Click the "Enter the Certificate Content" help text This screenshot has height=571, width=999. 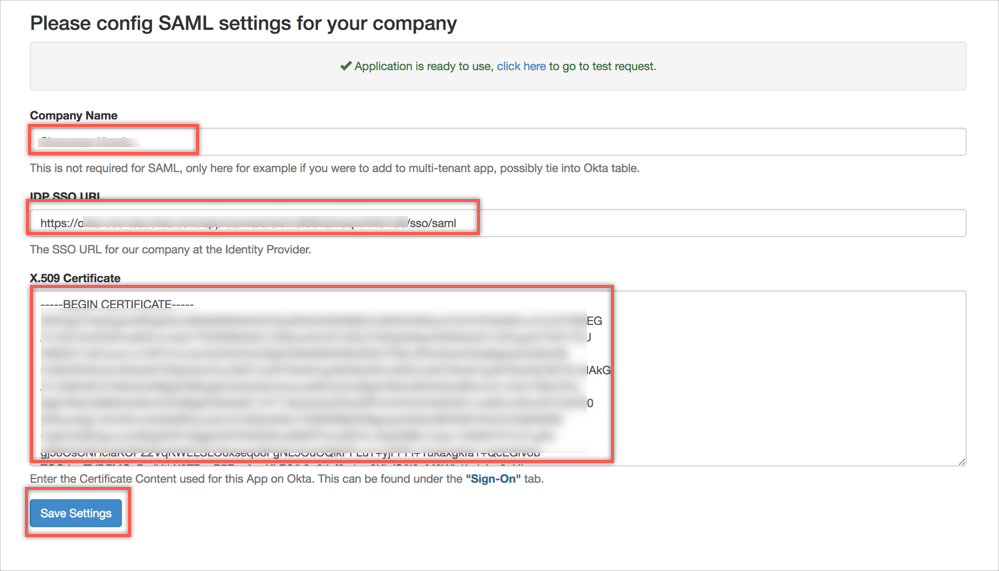(x=245, y=479)
